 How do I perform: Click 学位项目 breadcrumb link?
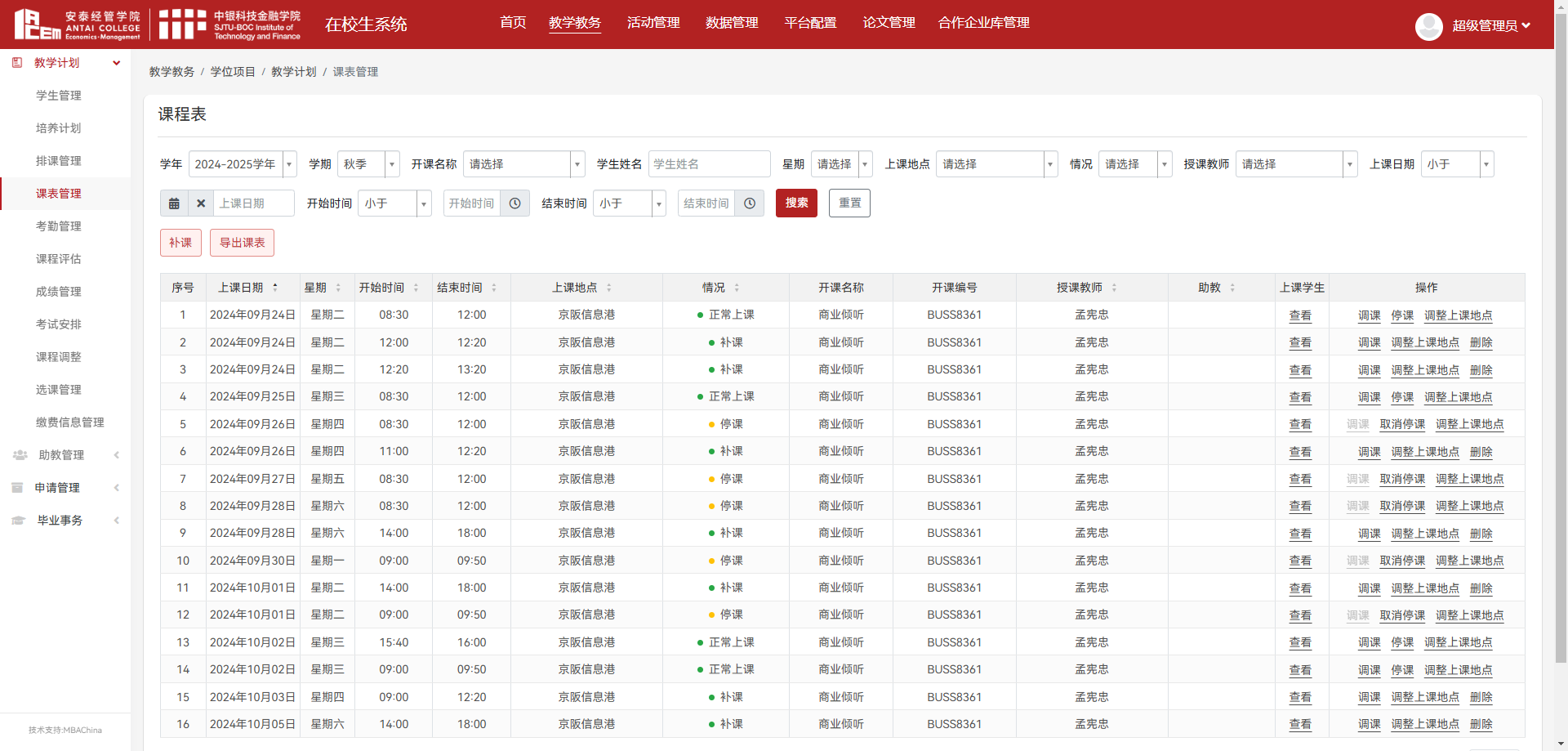pyautogui.click(x=233, y=72)
